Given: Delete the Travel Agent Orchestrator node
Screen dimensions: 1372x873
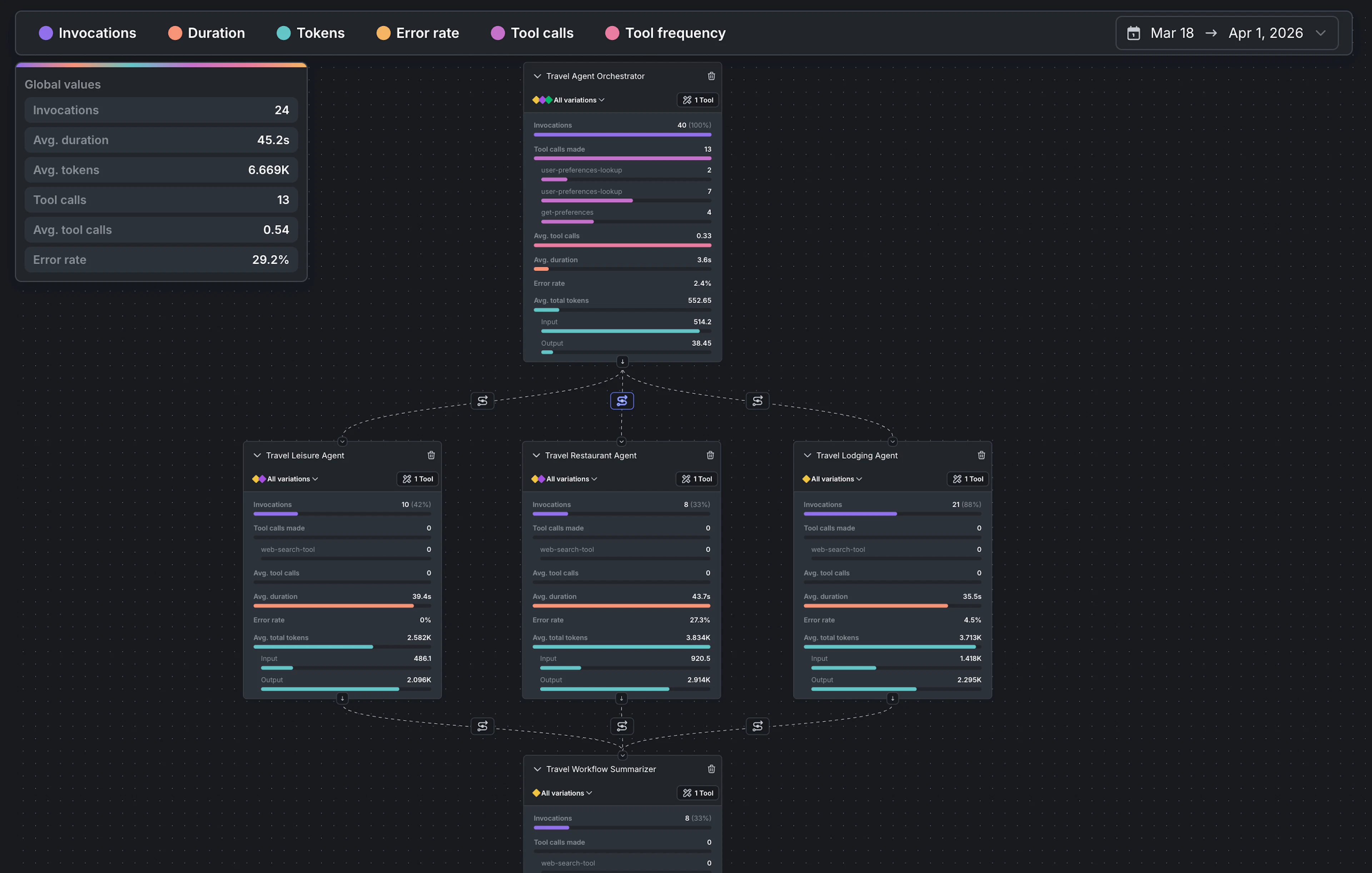Looking at the screenshot, I should (711, 75).
